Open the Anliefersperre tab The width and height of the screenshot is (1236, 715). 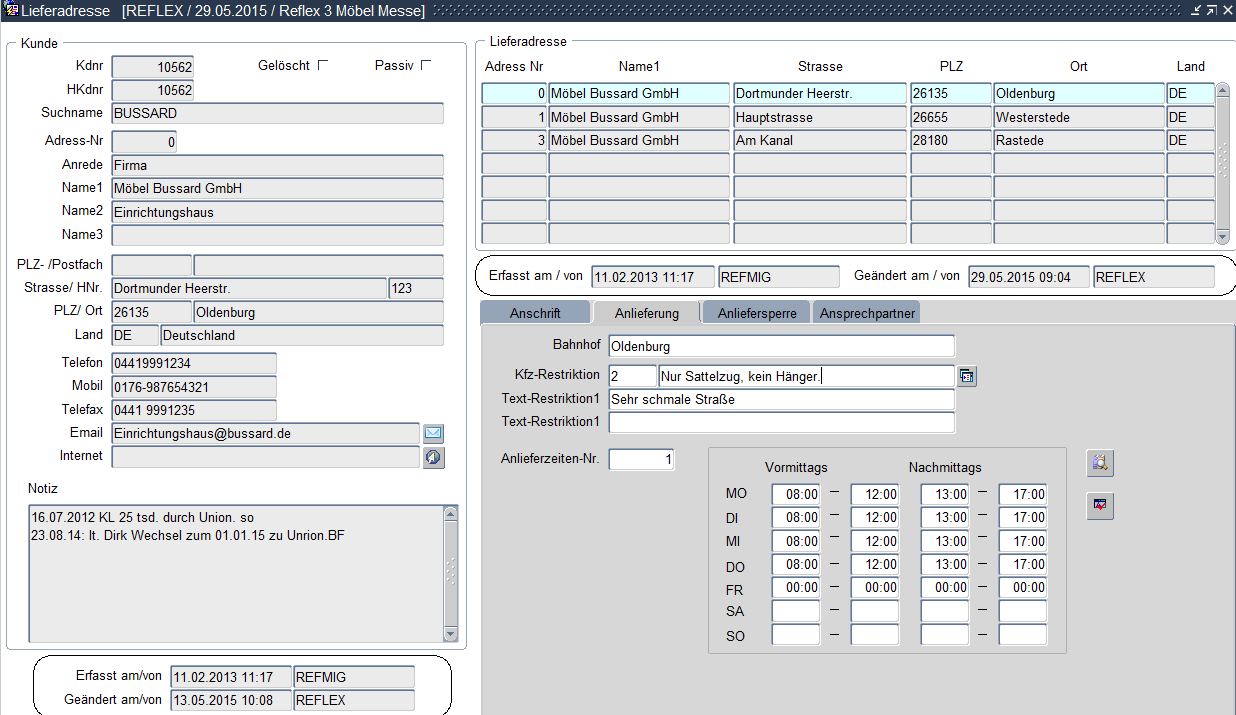point(756,313)
